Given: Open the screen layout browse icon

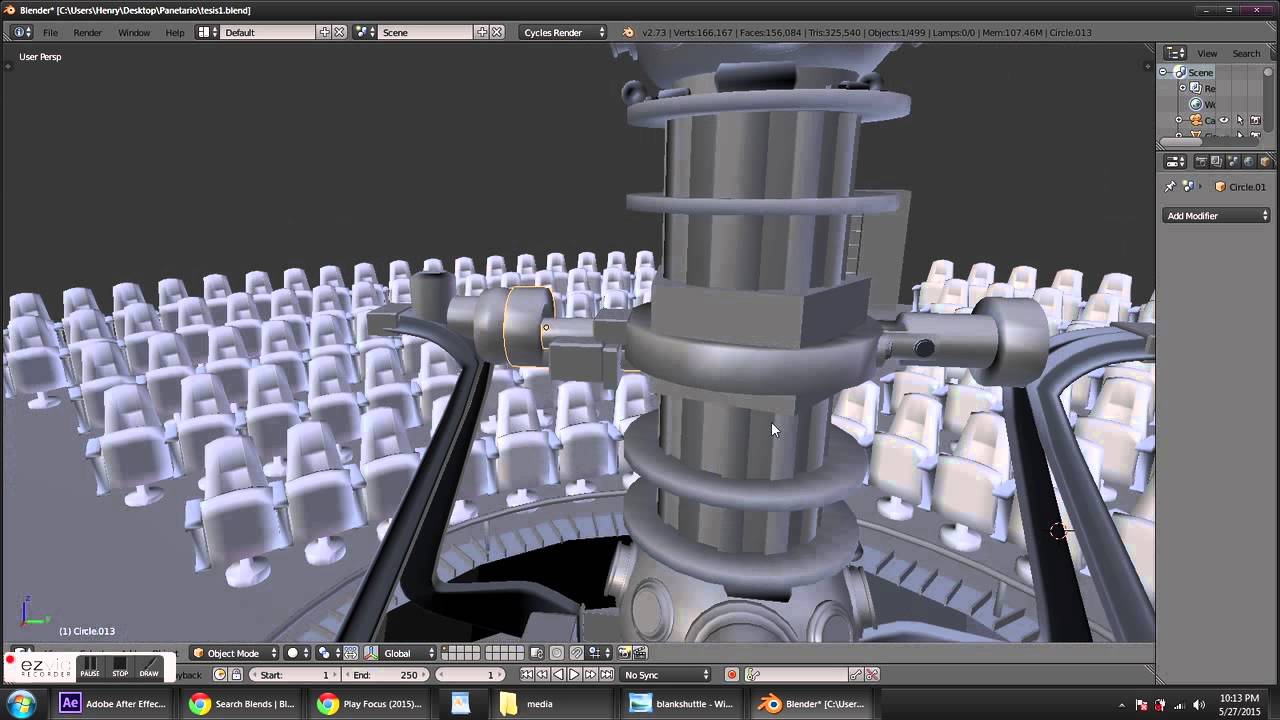Looking at the screenshot, I should 207,32.
